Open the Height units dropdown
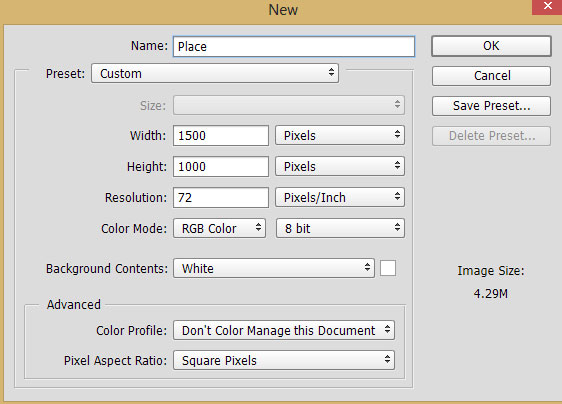This screenshot has width=562, height=404. 340,166
